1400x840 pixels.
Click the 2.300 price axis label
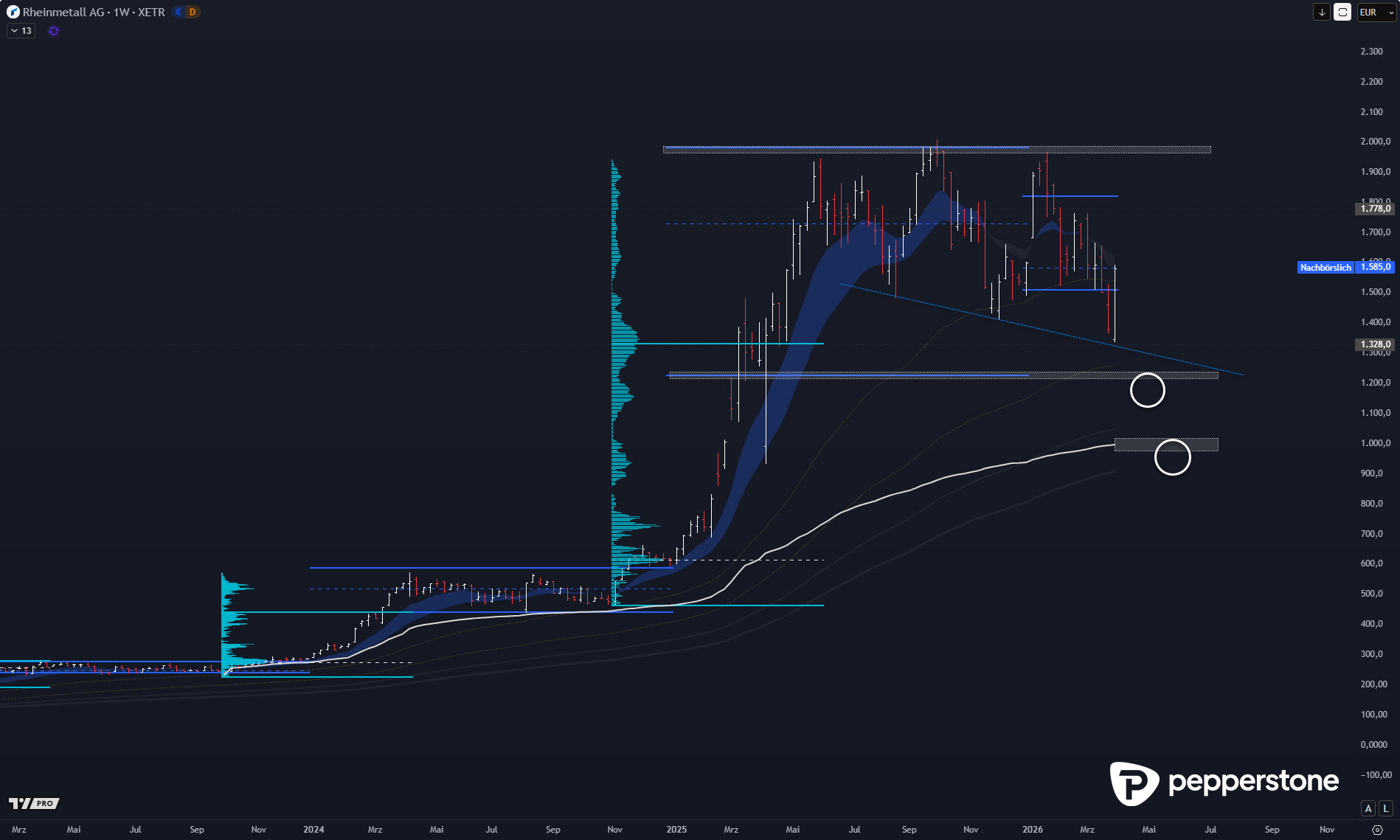pyautogui.click(x=1372, y=52)
